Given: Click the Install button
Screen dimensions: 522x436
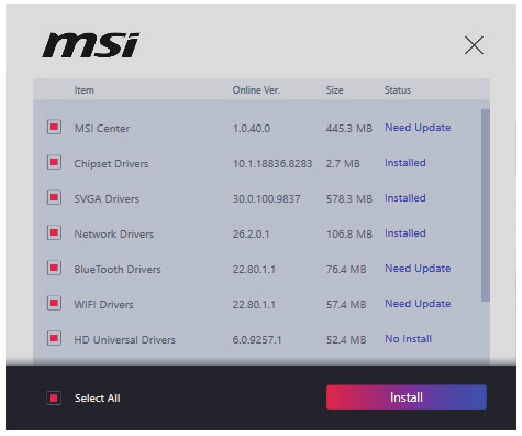Looking at the screenshot, I should coord(406,397).
